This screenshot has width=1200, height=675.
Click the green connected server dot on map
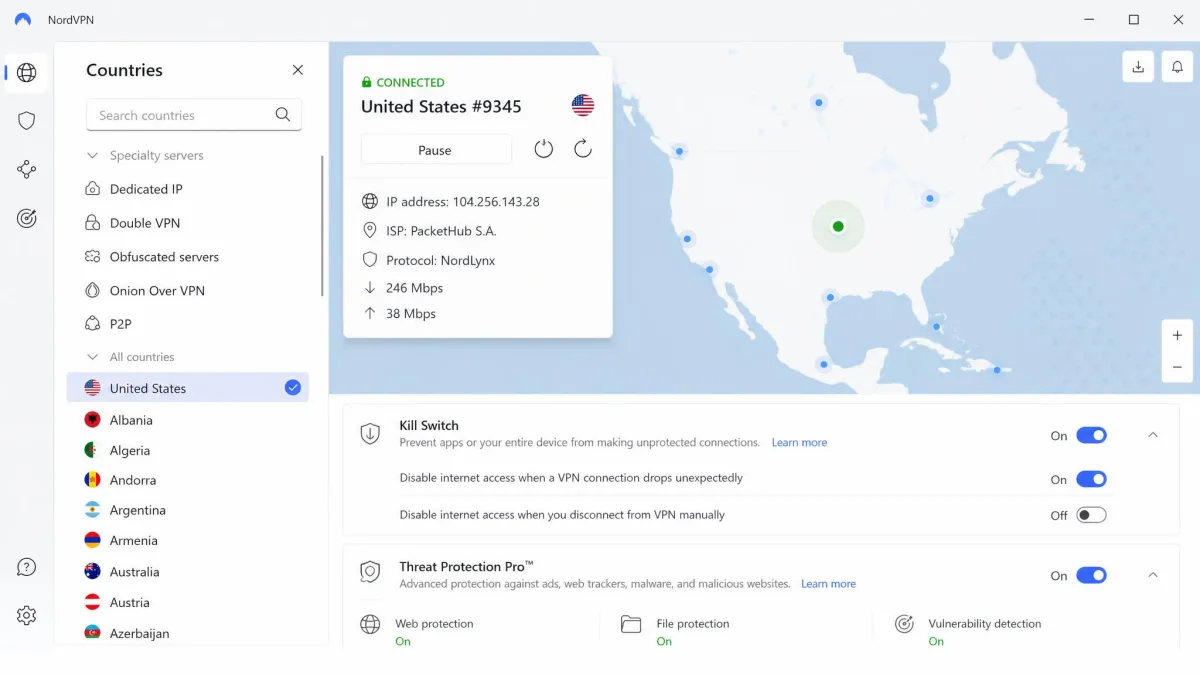[x=838, y=226]
